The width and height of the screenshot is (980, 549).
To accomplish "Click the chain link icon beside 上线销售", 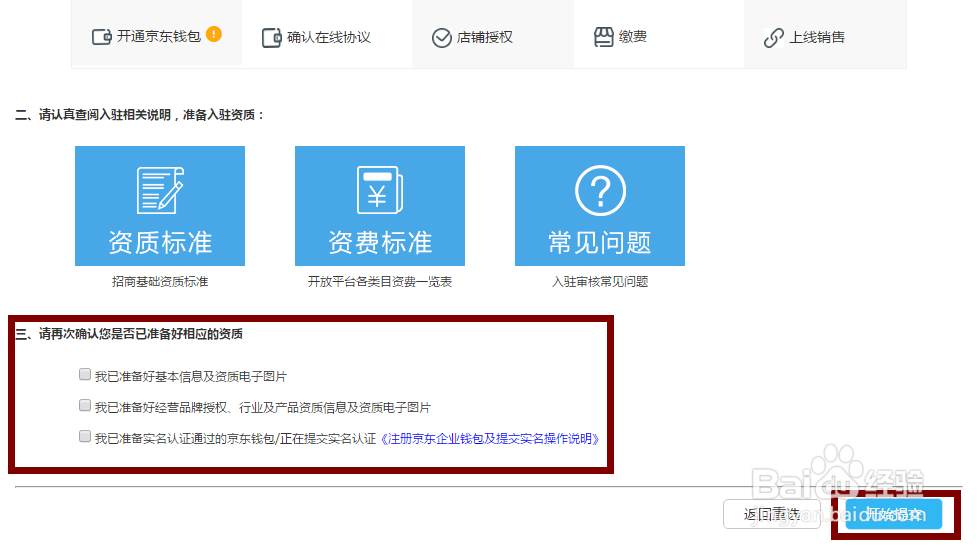I will pos(774,38).
